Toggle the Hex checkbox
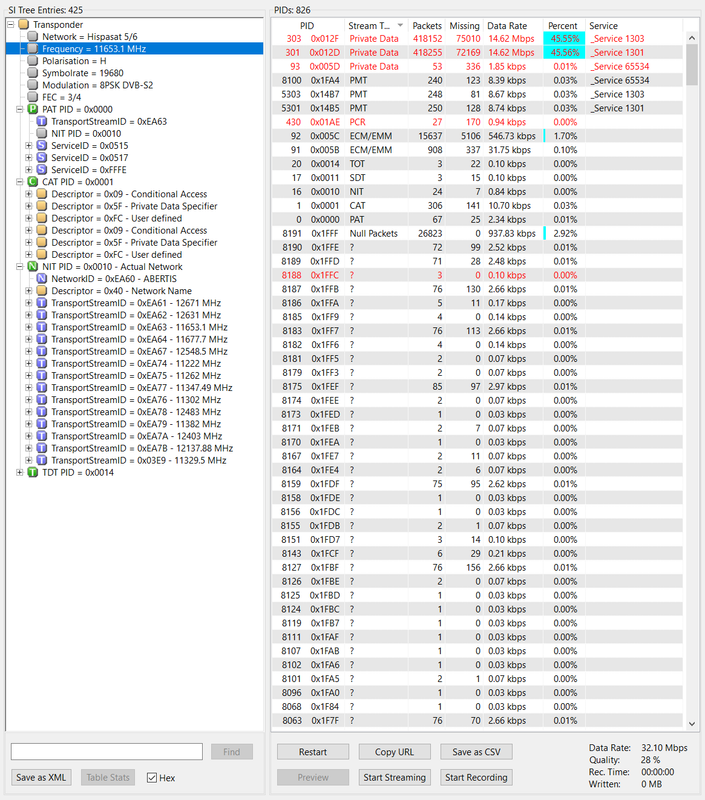705x800 pixels. click(x=152, y=778)
